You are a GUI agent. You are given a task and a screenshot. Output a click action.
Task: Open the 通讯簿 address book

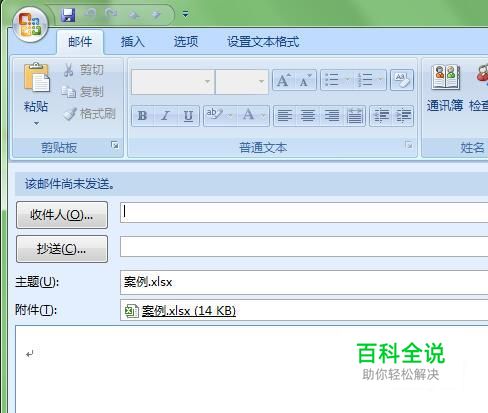tap(445, 88)
